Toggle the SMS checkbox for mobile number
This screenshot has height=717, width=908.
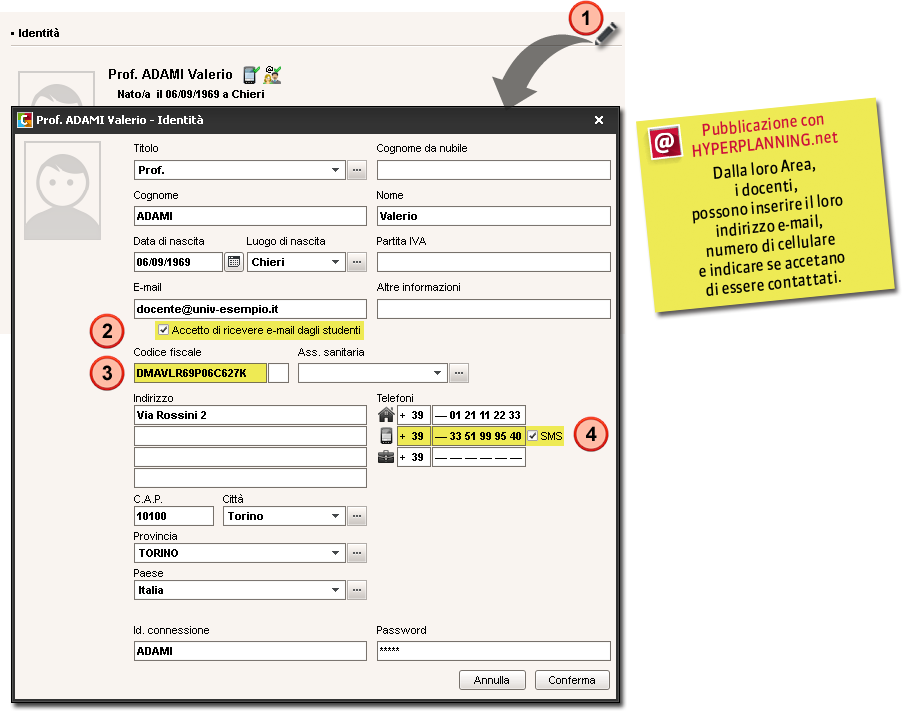(x=533, y=436)
